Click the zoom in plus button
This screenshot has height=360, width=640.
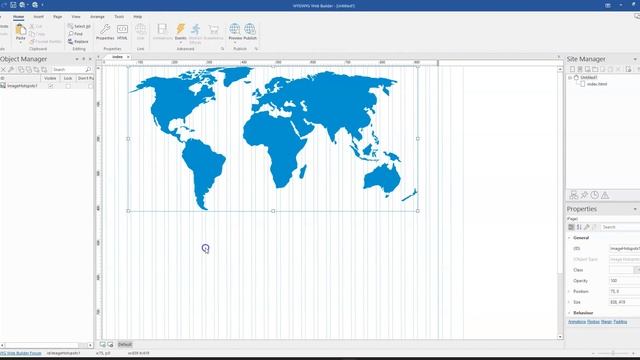point(634,353)
